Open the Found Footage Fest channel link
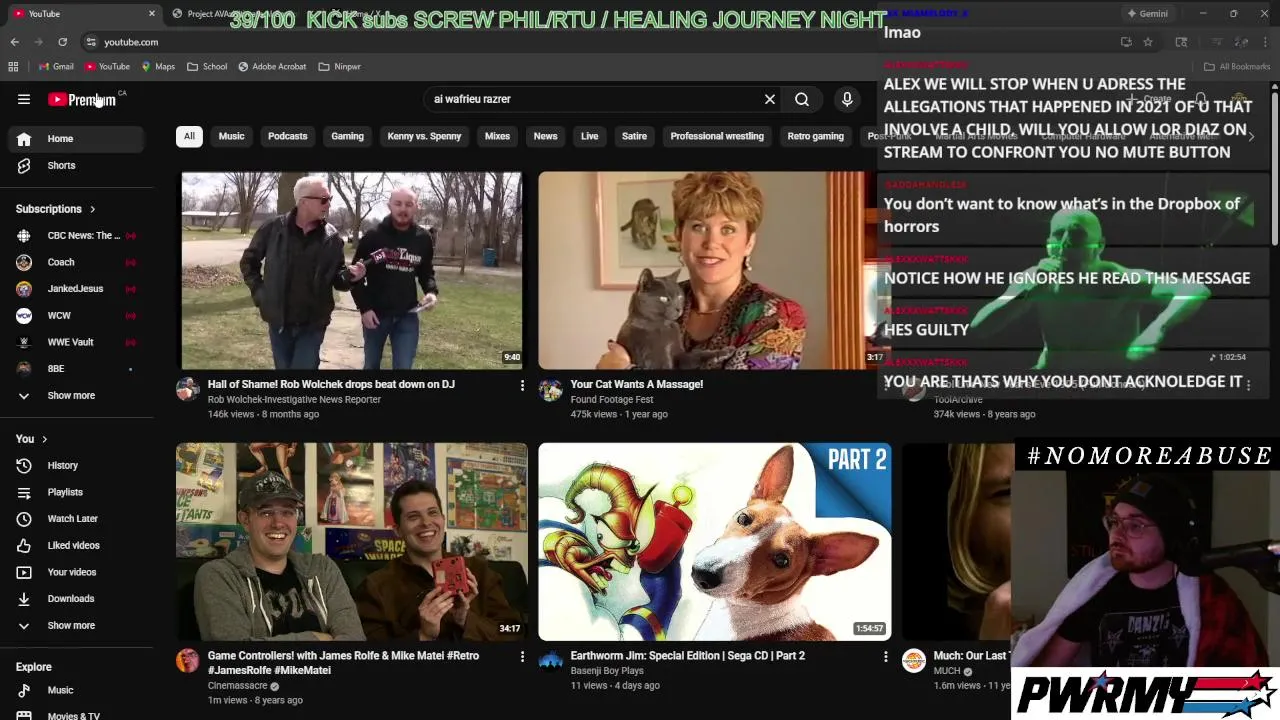 point(611,399)
